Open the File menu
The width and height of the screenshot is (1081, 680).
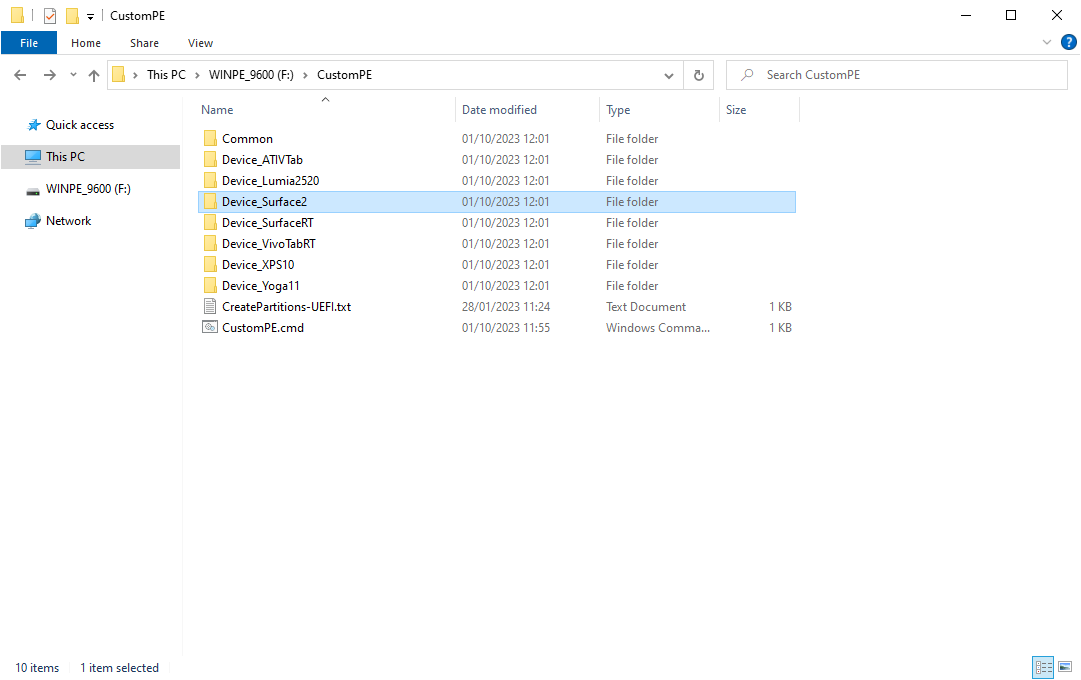click(x=29, y=43)
